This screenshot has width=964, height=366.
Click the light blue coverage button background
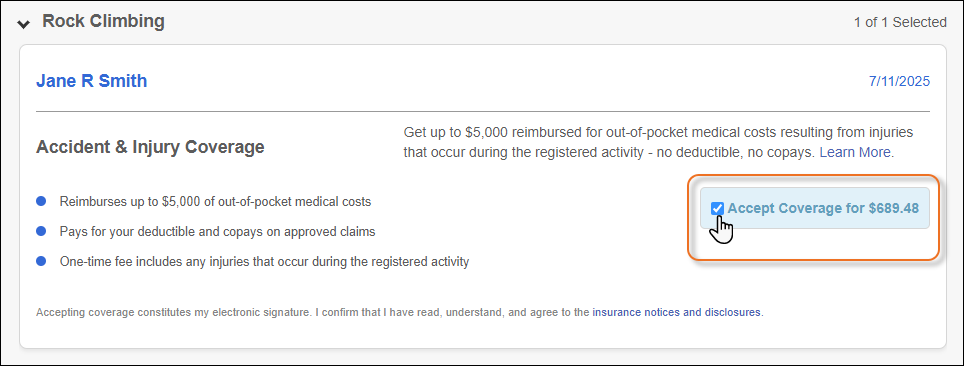(815, 208)
